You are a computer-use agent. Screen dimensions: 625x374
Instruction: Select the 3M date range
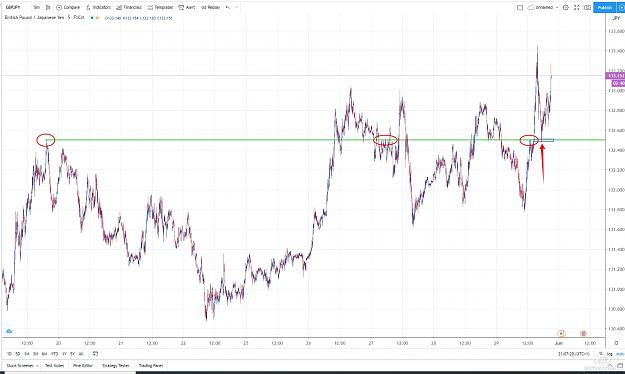tap(35, 354)
